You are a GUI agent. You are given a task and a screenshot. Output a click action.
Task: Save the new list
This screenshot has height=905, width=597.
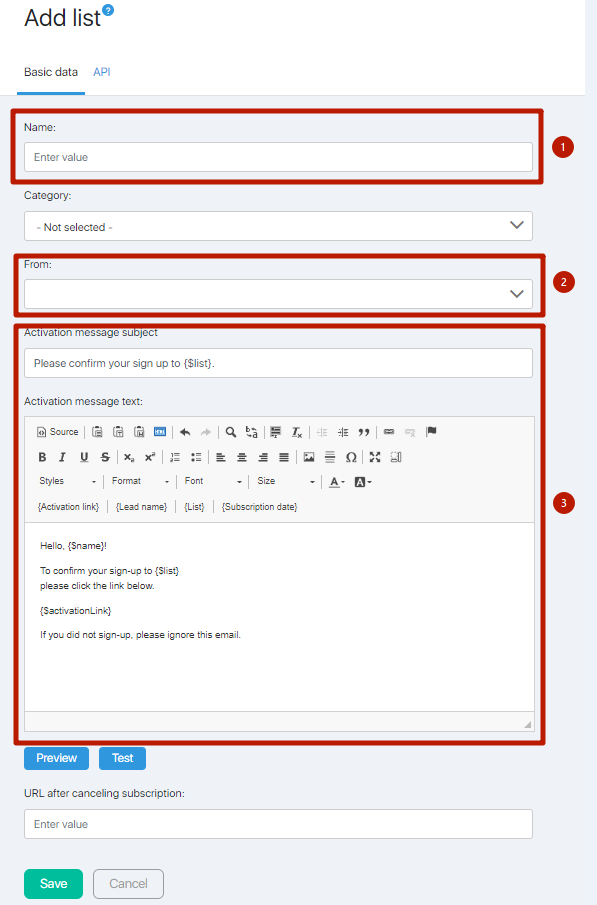(x=53, y=884)
